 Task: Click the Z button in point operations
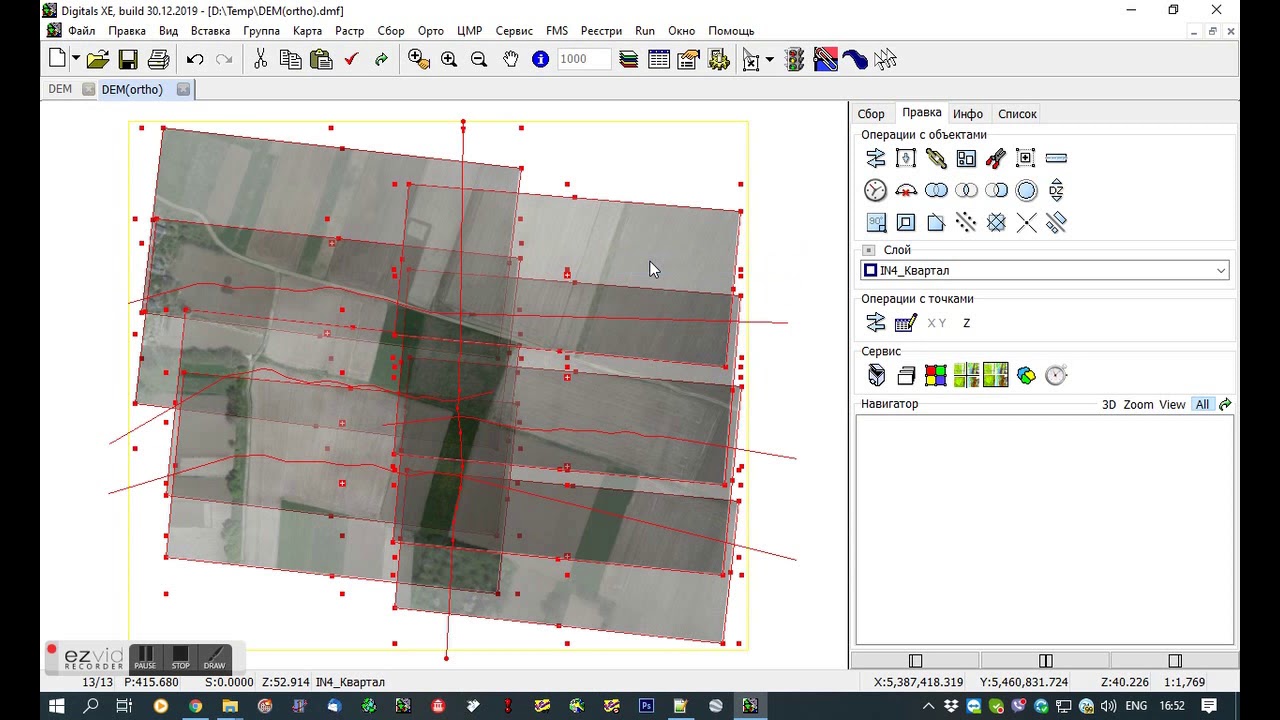click(x=966, y=323)
